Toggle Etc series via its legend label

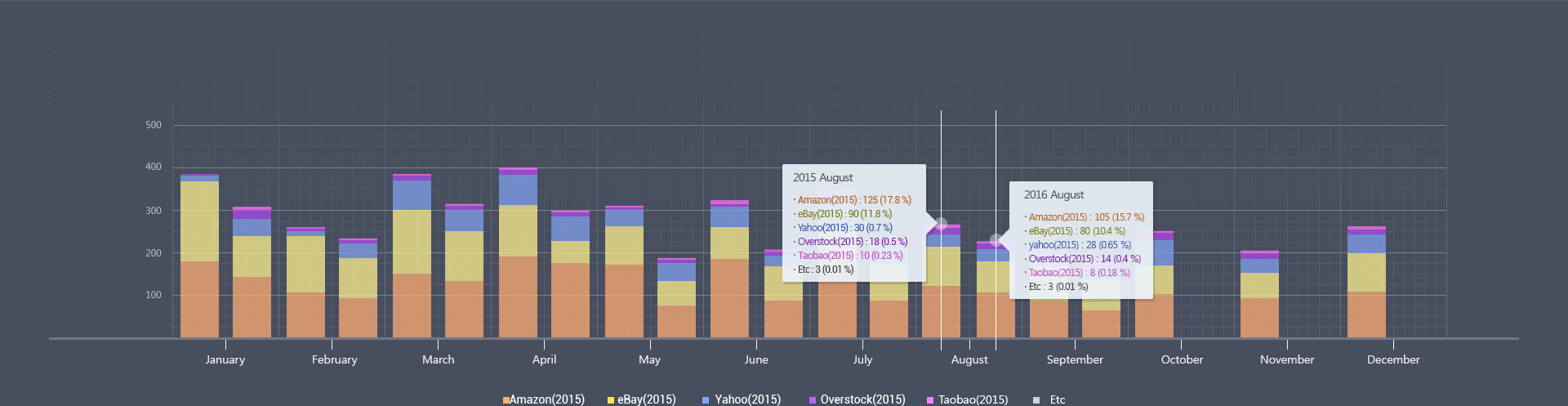point(1058,399)
